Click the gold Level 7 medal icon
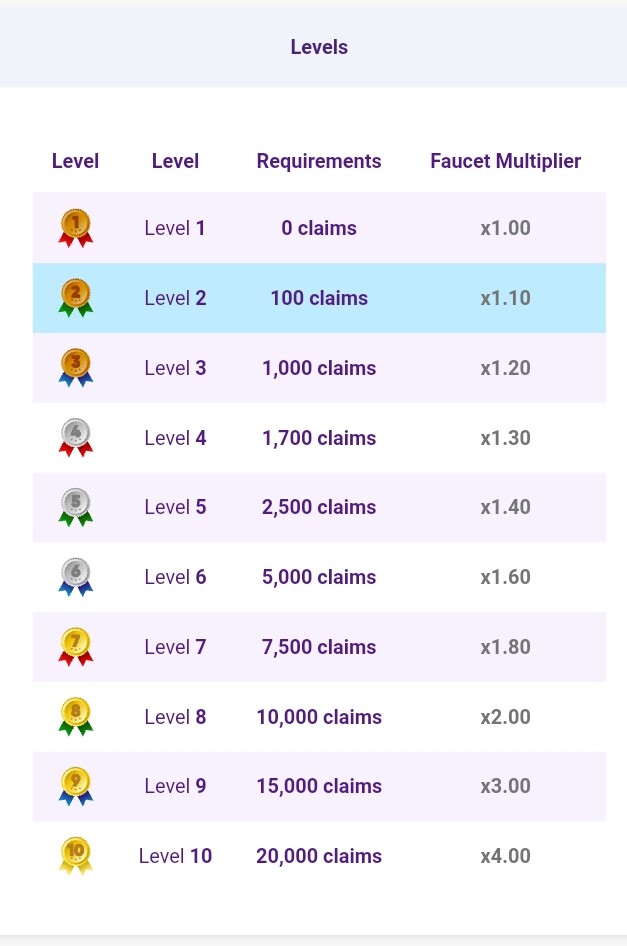Screen dimensions: 627x946 [75, 647]
